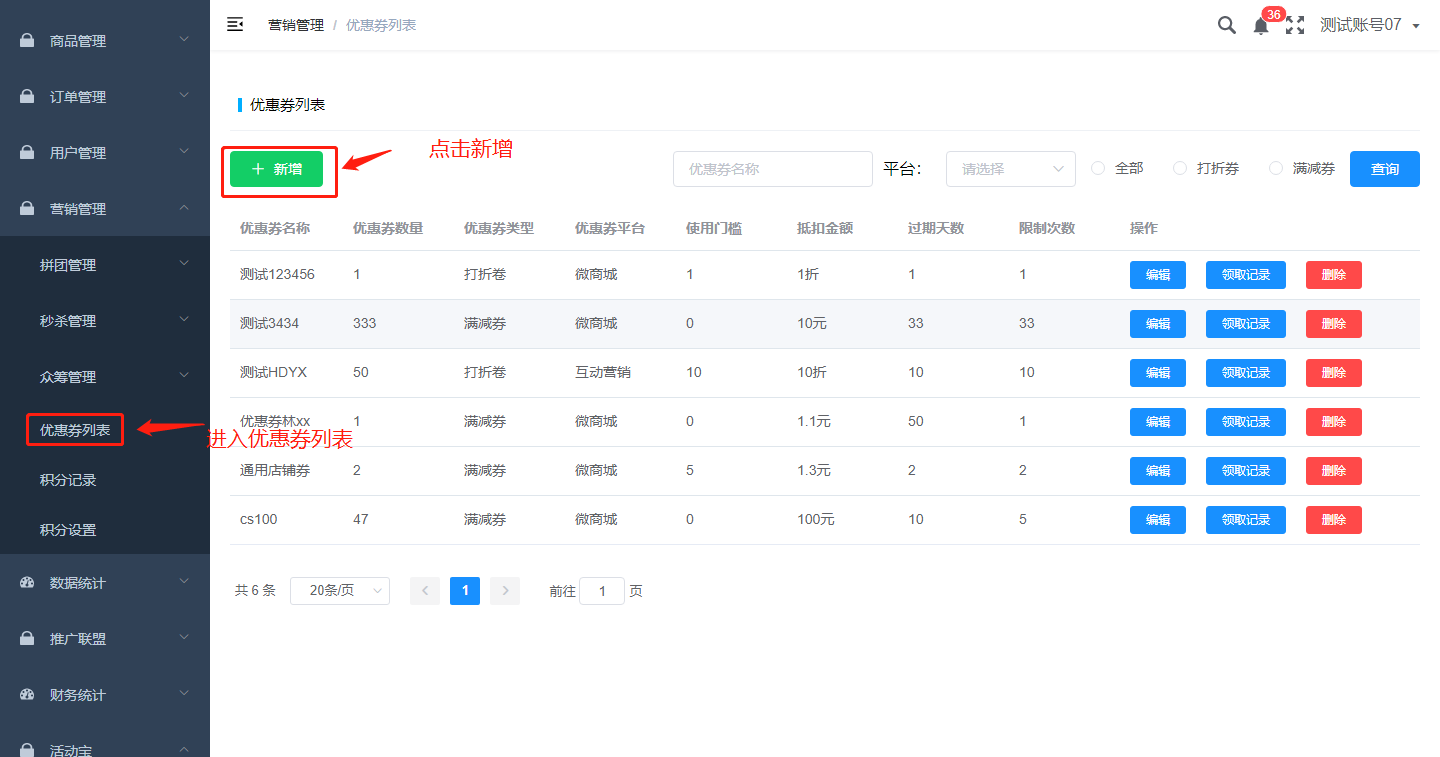1440x757 pixels.
Task: Select the 全部 radio button
Action: [1098, 169]
